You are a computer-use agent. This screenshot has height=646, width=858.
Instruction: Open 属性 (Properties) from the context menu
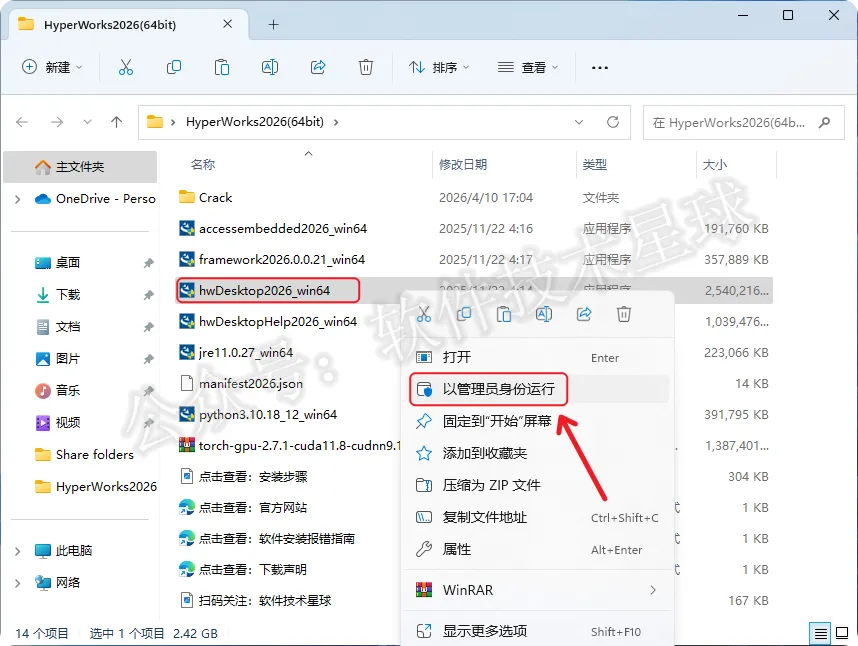(539, 549)
